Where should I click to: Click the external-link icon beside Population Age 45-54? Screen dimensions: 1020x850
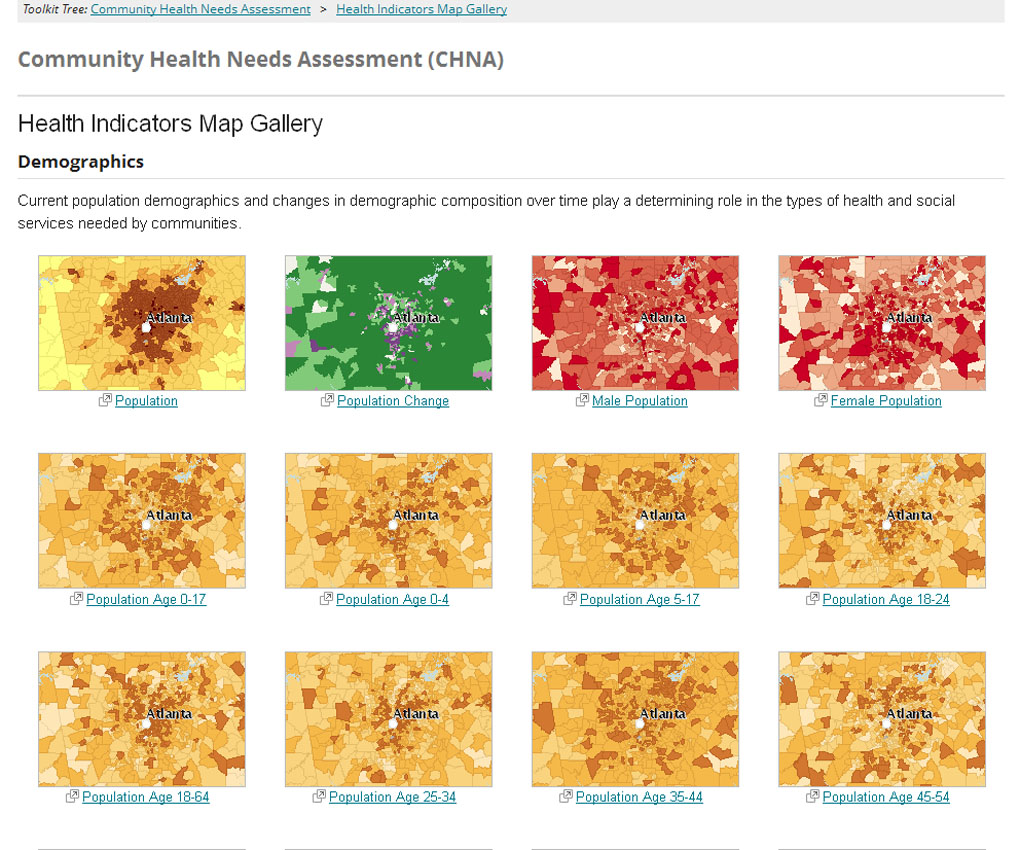point(810,797)
